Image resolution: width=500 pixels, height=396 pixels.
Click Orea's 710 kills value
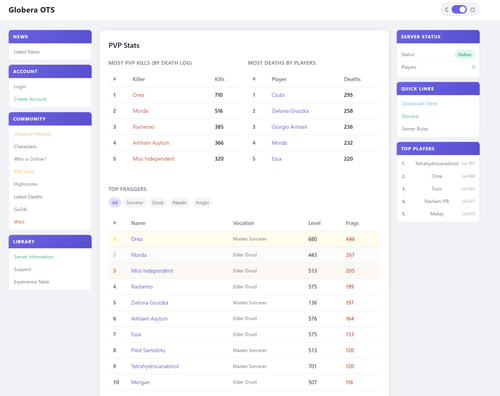click(x=219, y=95)
